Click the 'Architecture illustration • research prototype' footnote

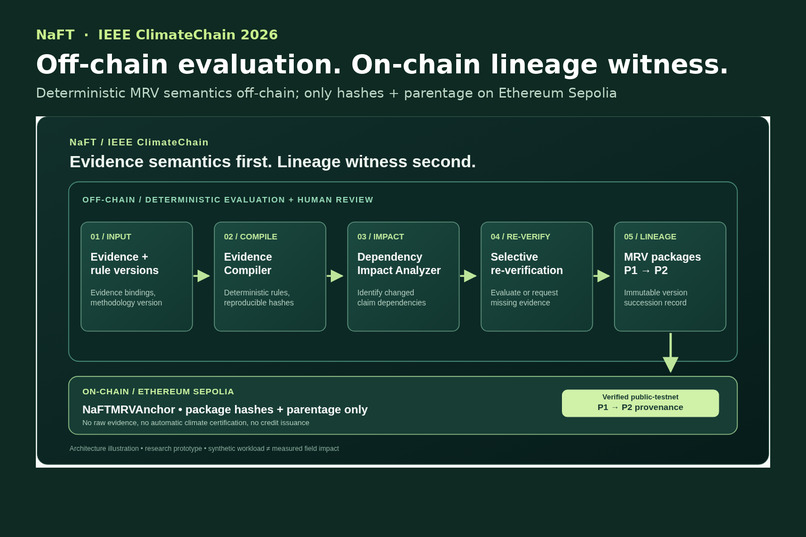click(x=204, y=449)
